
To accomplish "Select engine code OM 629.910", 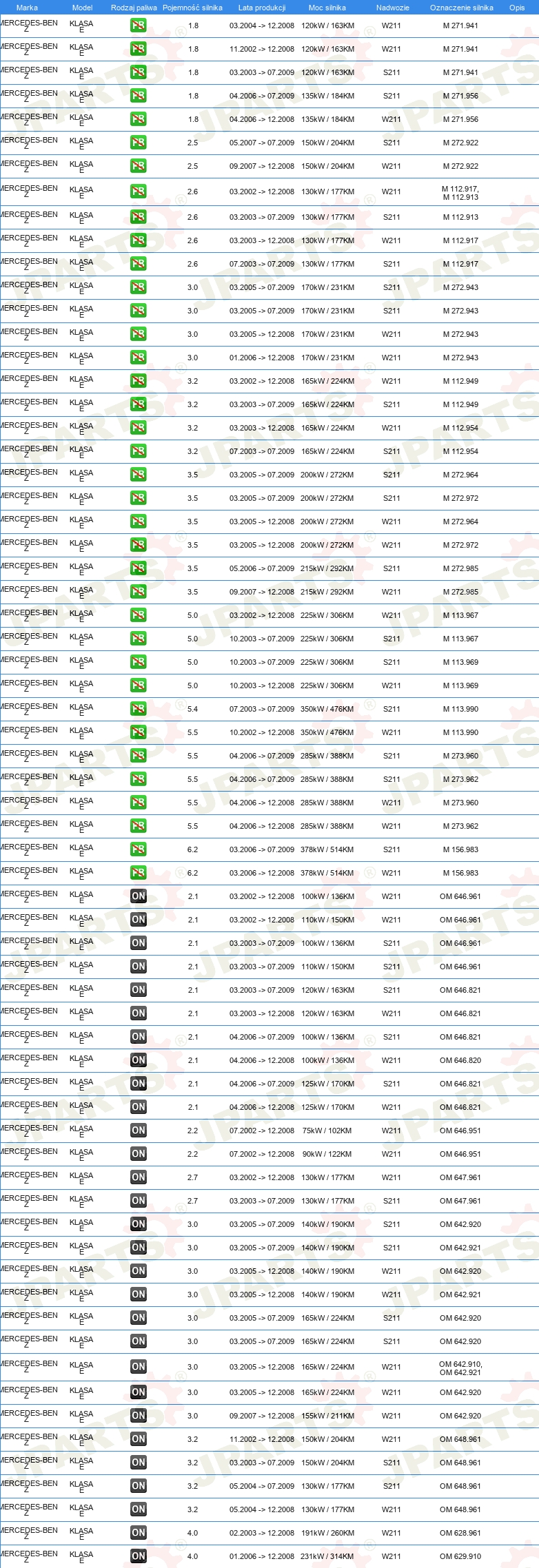I will coord(460,1556).
